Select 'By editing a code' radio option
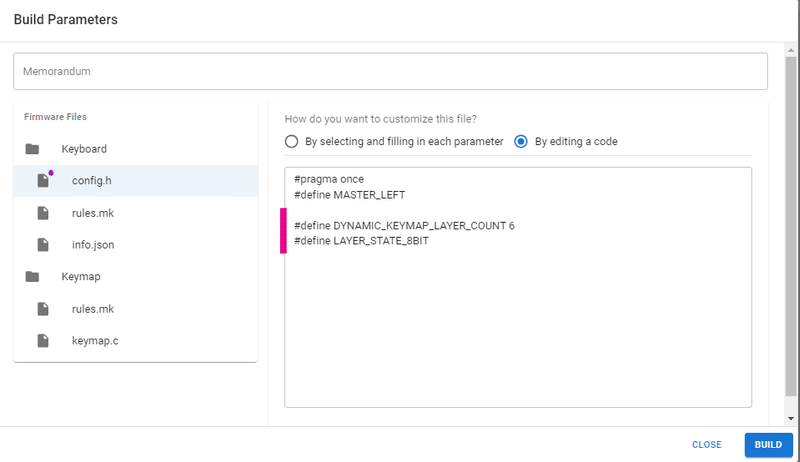This screenshot has width=800, height=462. (521, 141)
